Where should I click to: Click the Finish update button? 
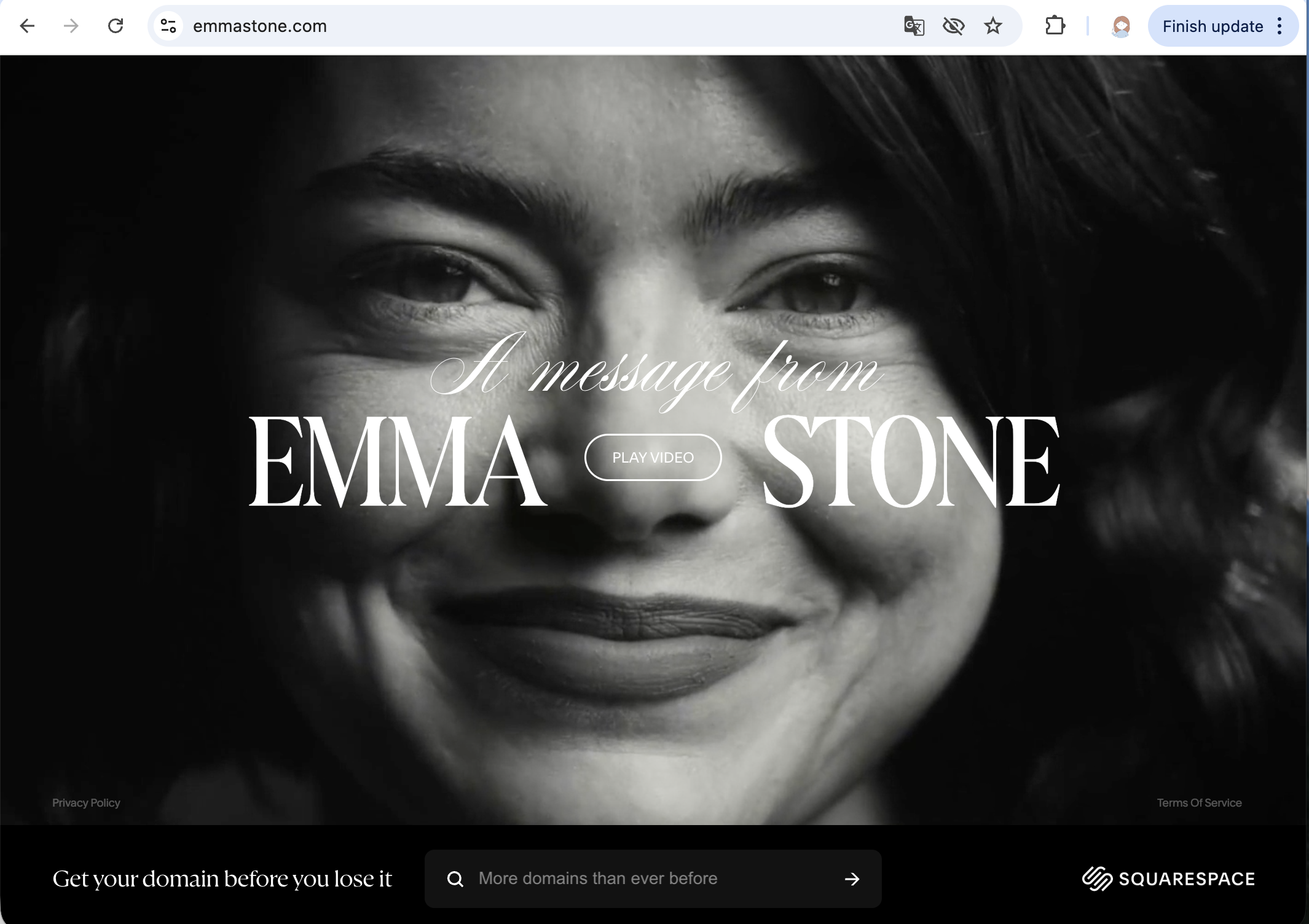(x=1212, y=26)
